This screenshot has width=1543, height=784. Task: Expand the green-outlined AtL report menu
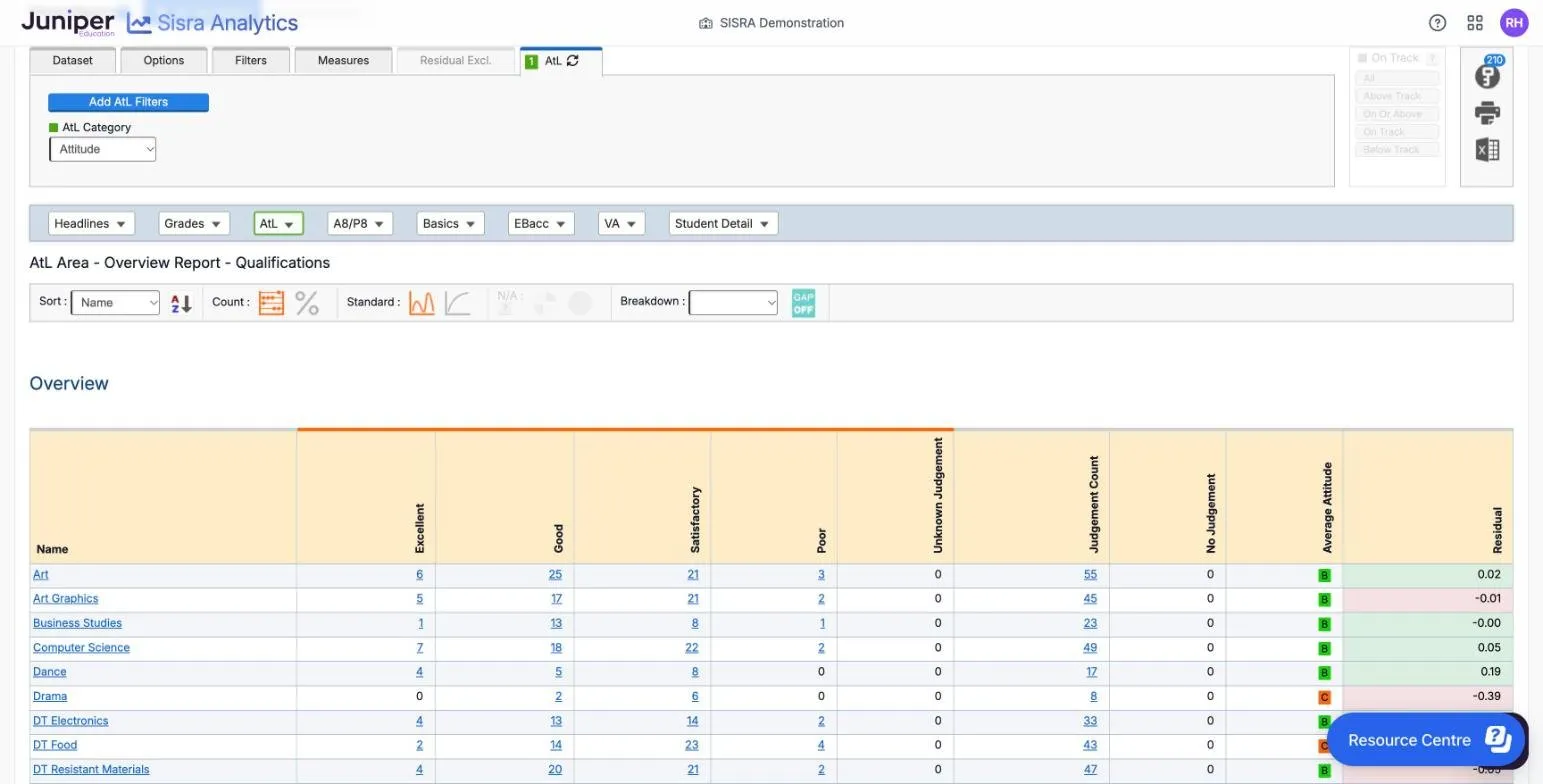(x=278, y=224)
